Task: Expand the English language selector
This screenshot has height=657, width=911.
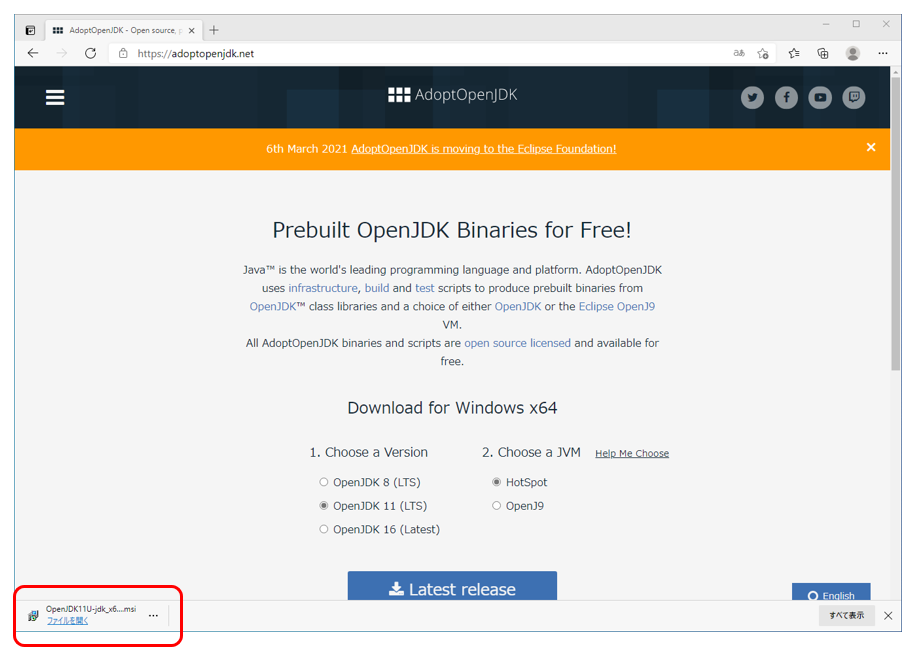Action: click(x=831, y=592)
